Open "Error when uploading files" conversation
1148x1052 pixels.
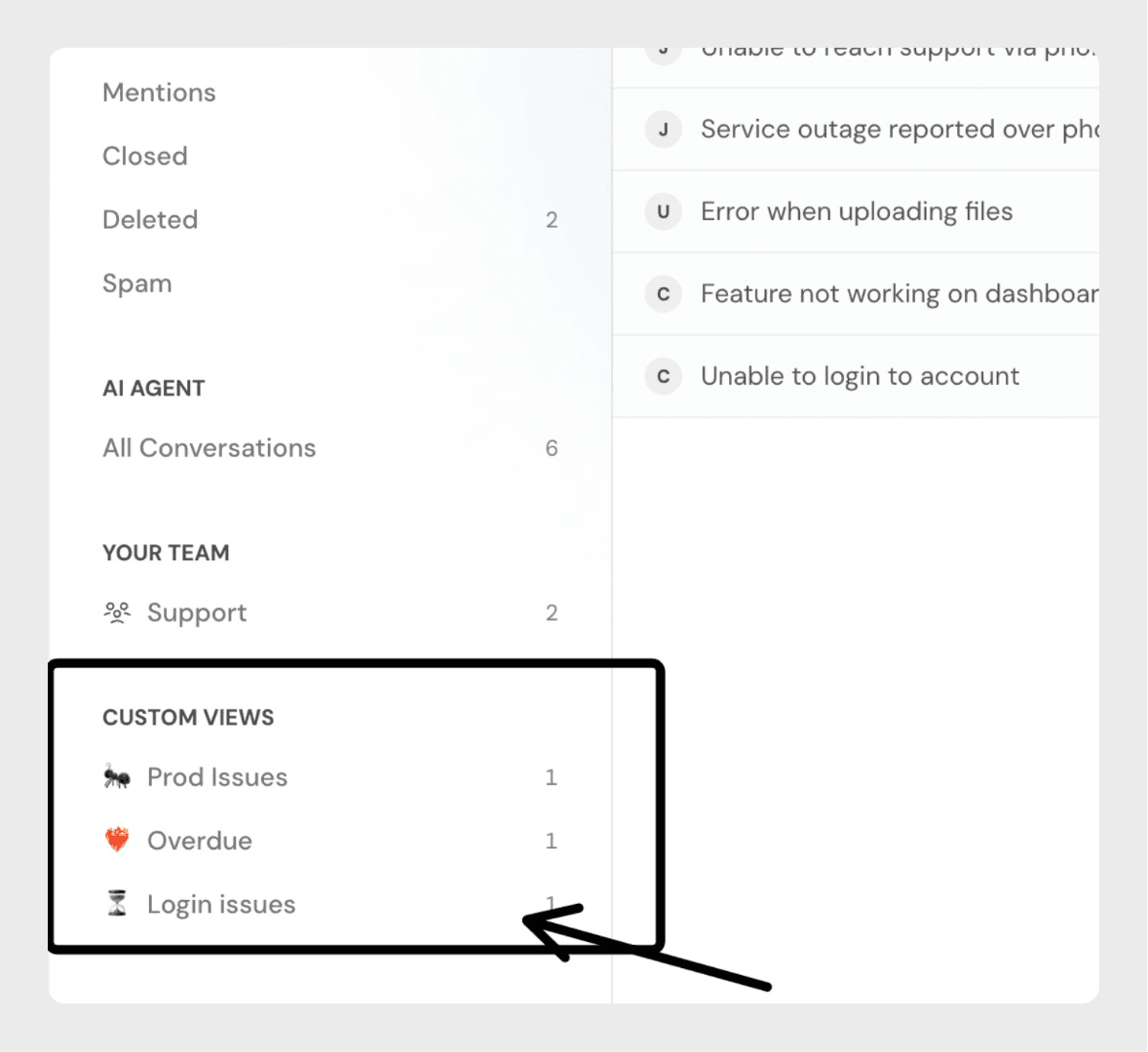pyautogui.click(x=857, y=211)
